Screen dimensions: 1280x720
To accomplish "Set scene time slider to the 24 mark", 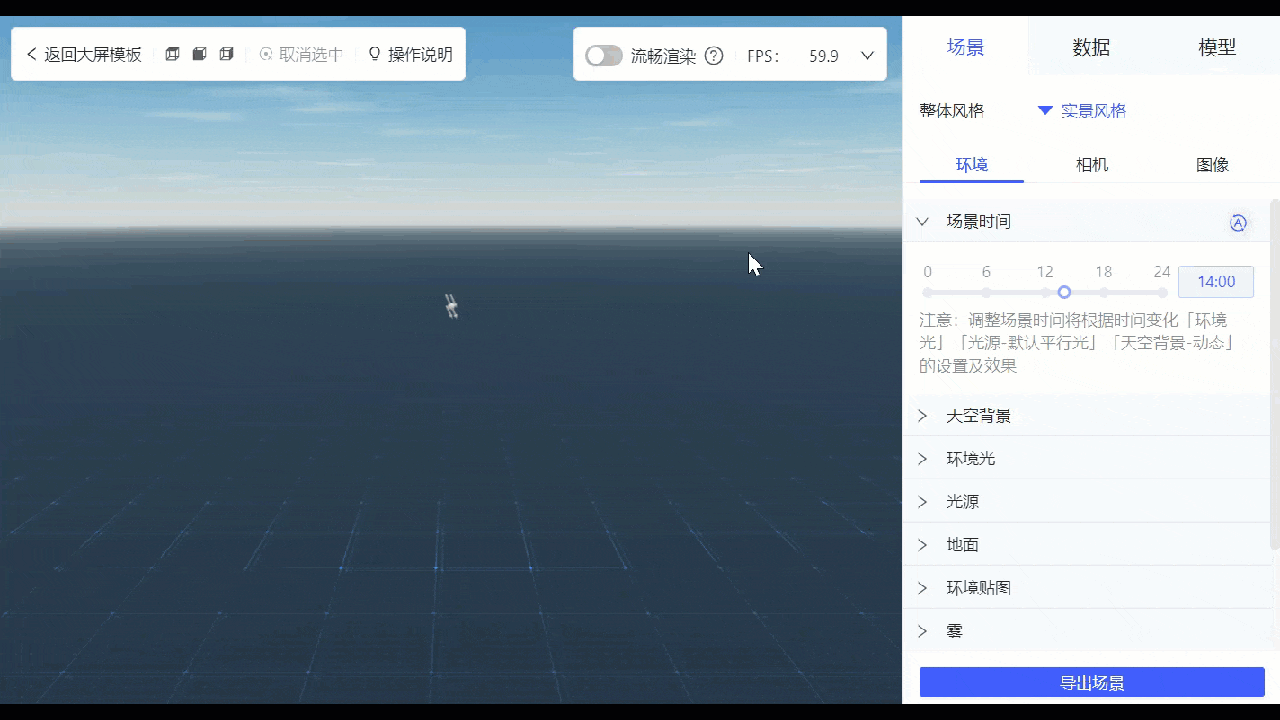I will pyautogui.click(x=1162, y=292).
